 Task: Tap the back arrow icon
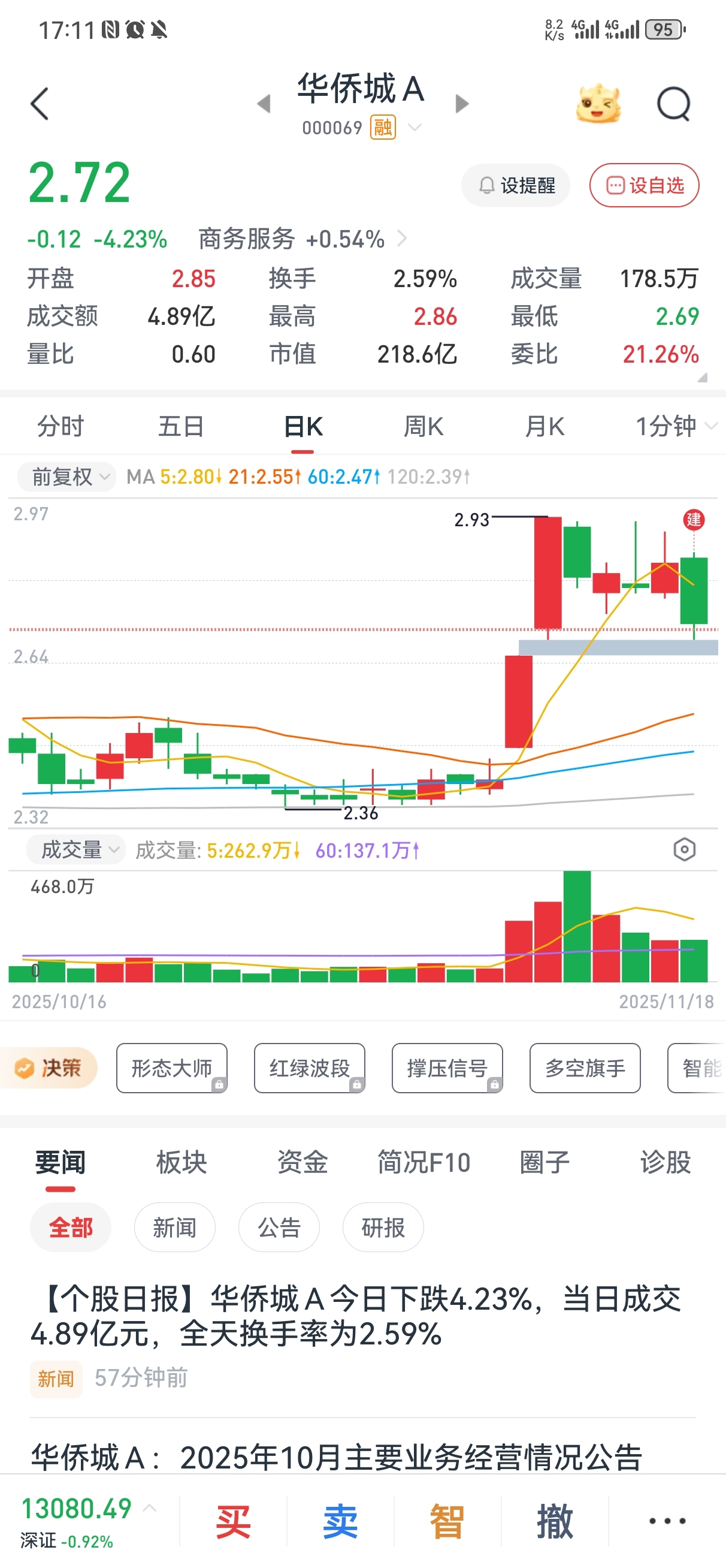(40, 104)
